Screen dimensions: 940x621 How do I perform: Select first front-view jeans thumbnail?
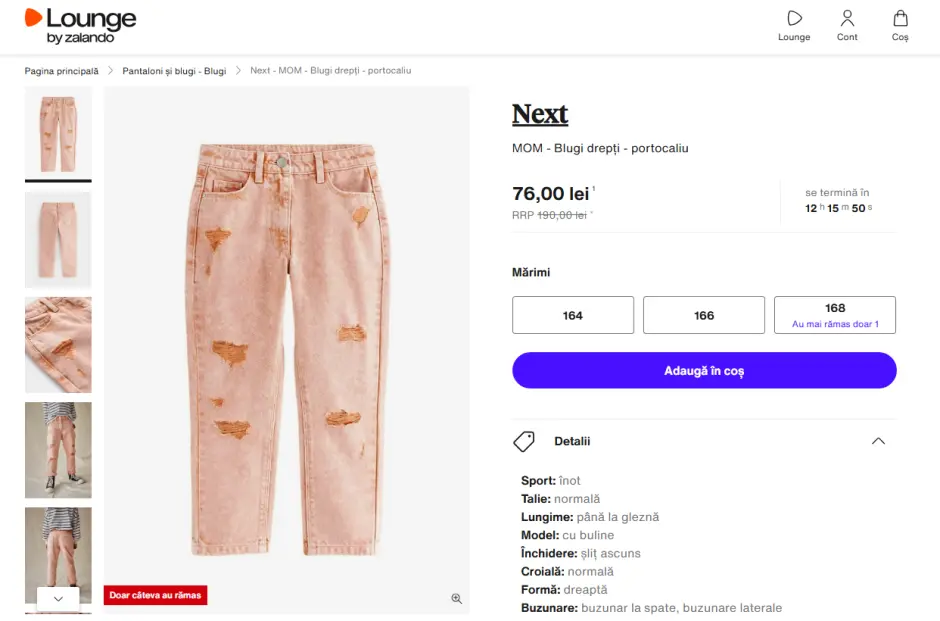pos(58,133)
